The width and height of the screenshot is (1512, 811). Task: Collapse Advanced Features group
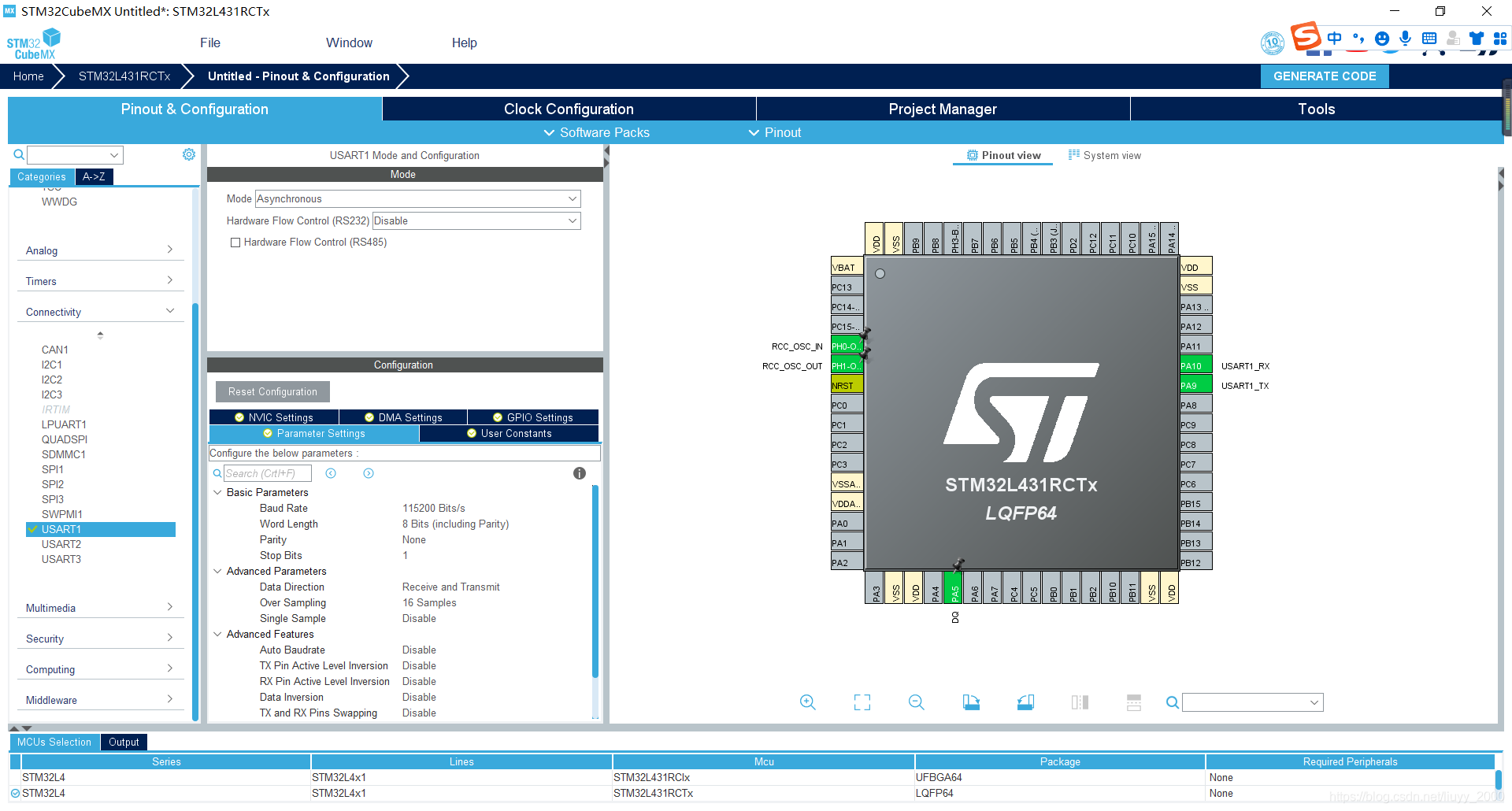coord(217,634)
